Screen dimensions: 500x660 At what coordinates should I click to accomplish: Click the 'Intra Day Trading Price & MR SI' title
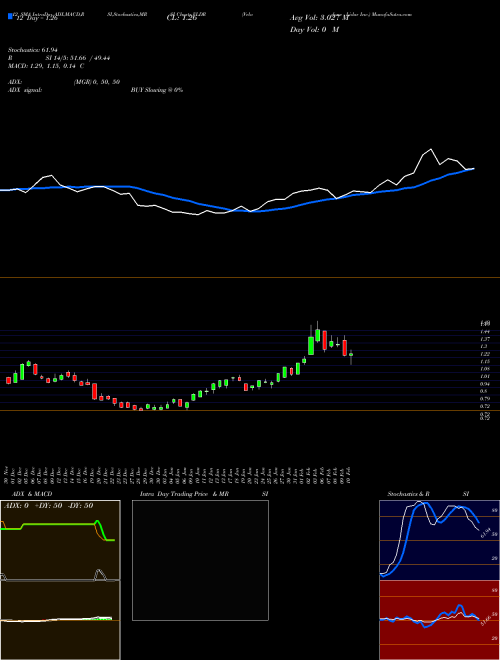click(204, 494)
